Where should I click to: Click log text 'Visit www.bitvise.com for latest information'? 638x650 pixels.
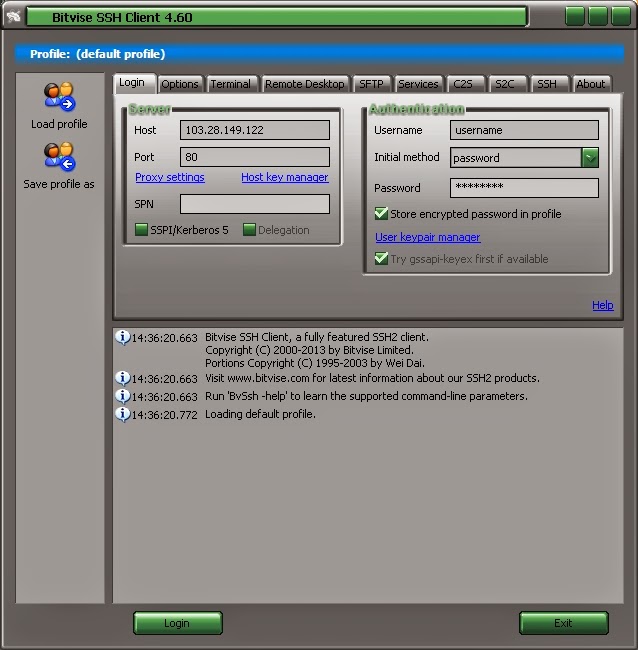coord(372,378)
